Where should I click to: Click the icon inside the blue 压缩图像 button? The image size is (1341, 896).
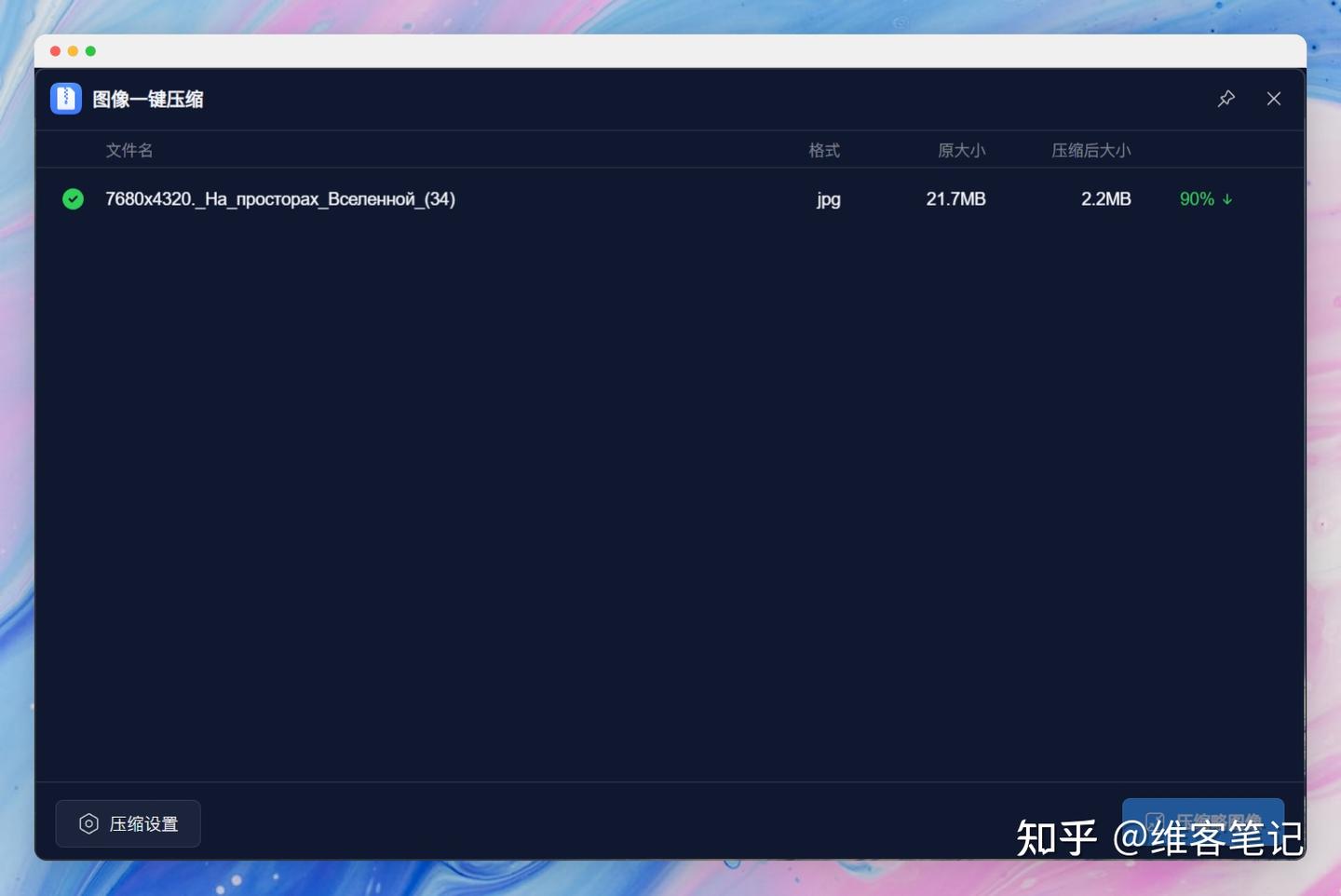coord(1155,820)
